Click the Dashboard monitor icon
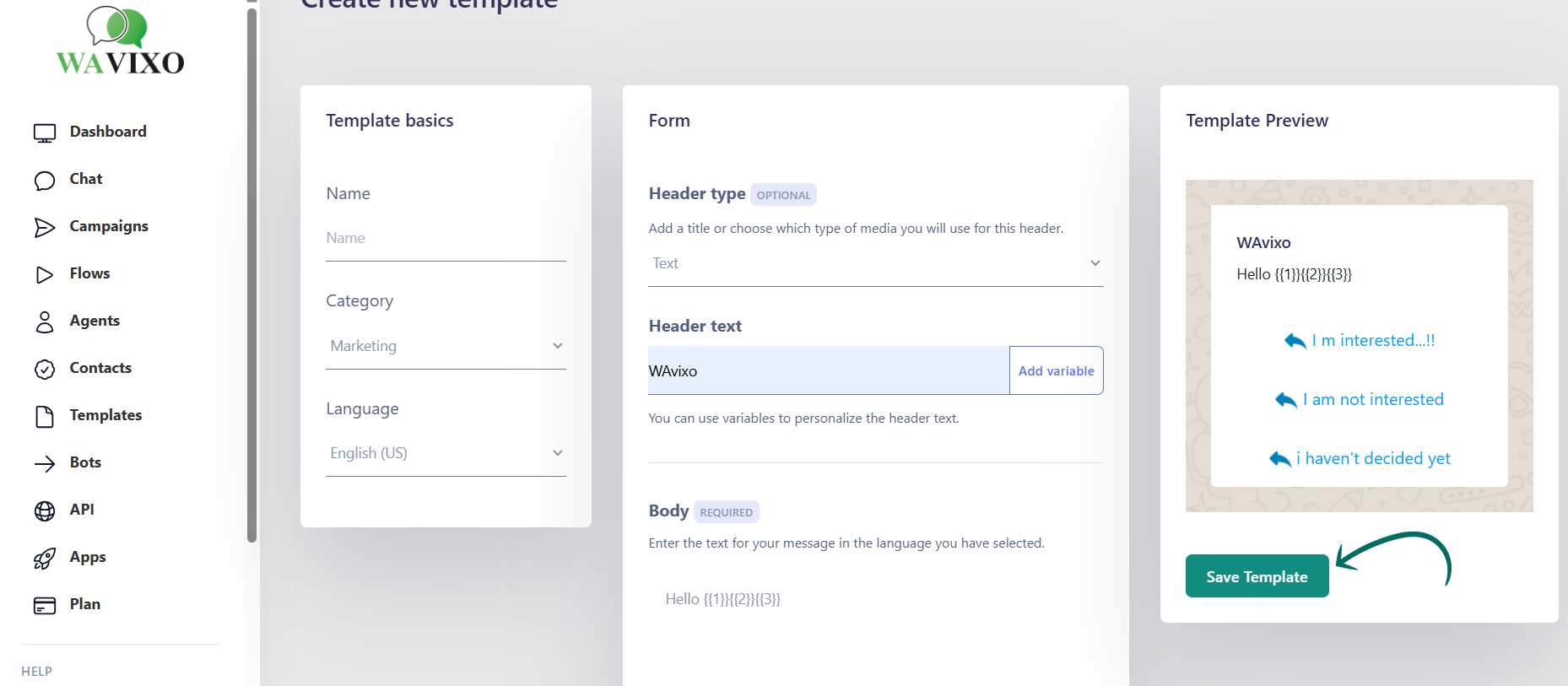 45,132
